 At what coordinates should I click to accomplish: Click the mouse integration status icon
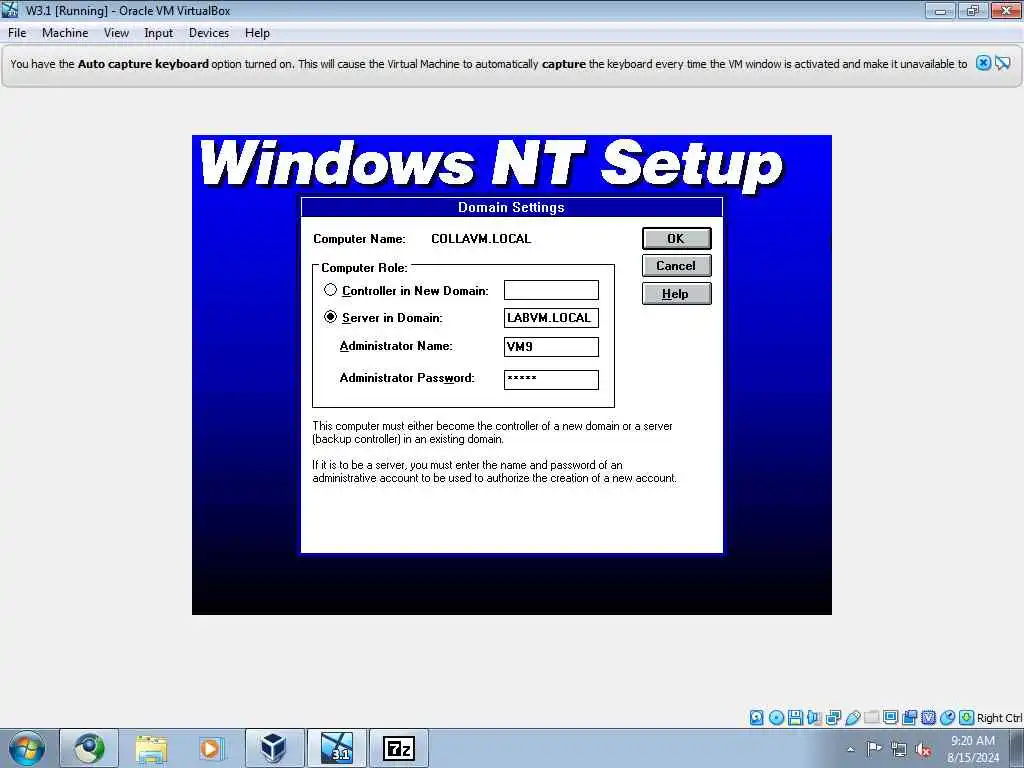[x=948, y=718]
